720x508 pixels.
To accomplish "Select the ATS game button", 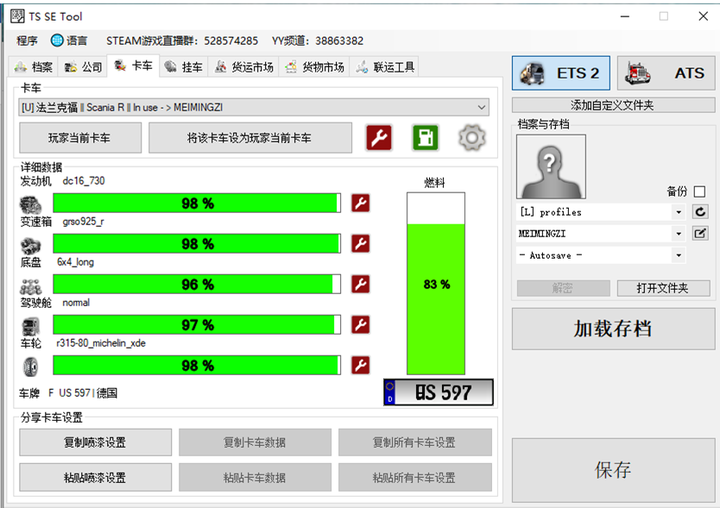I will [666, 73].
